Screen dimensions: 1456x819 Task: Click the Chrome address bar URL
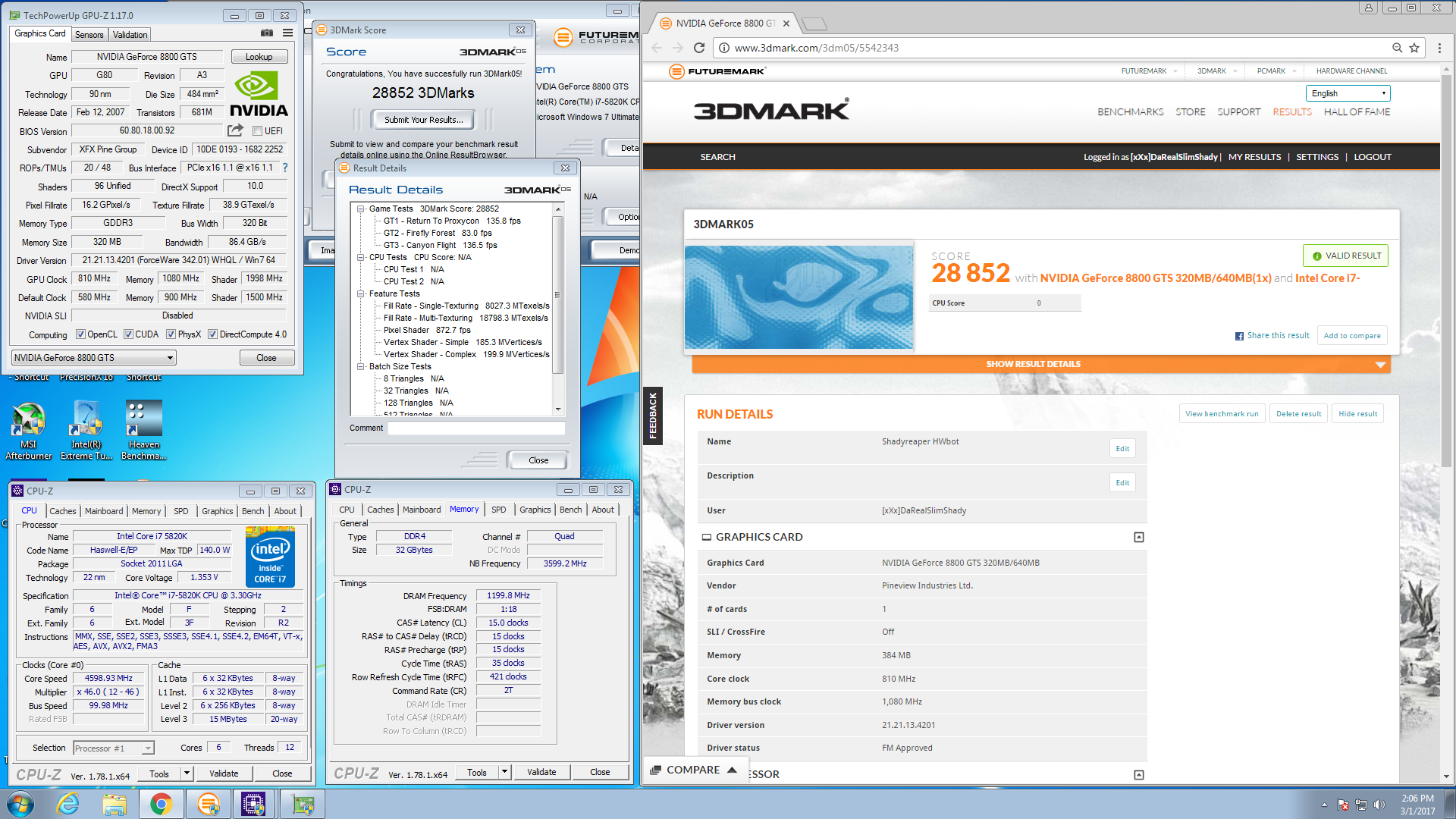click(x=816, y=48)
